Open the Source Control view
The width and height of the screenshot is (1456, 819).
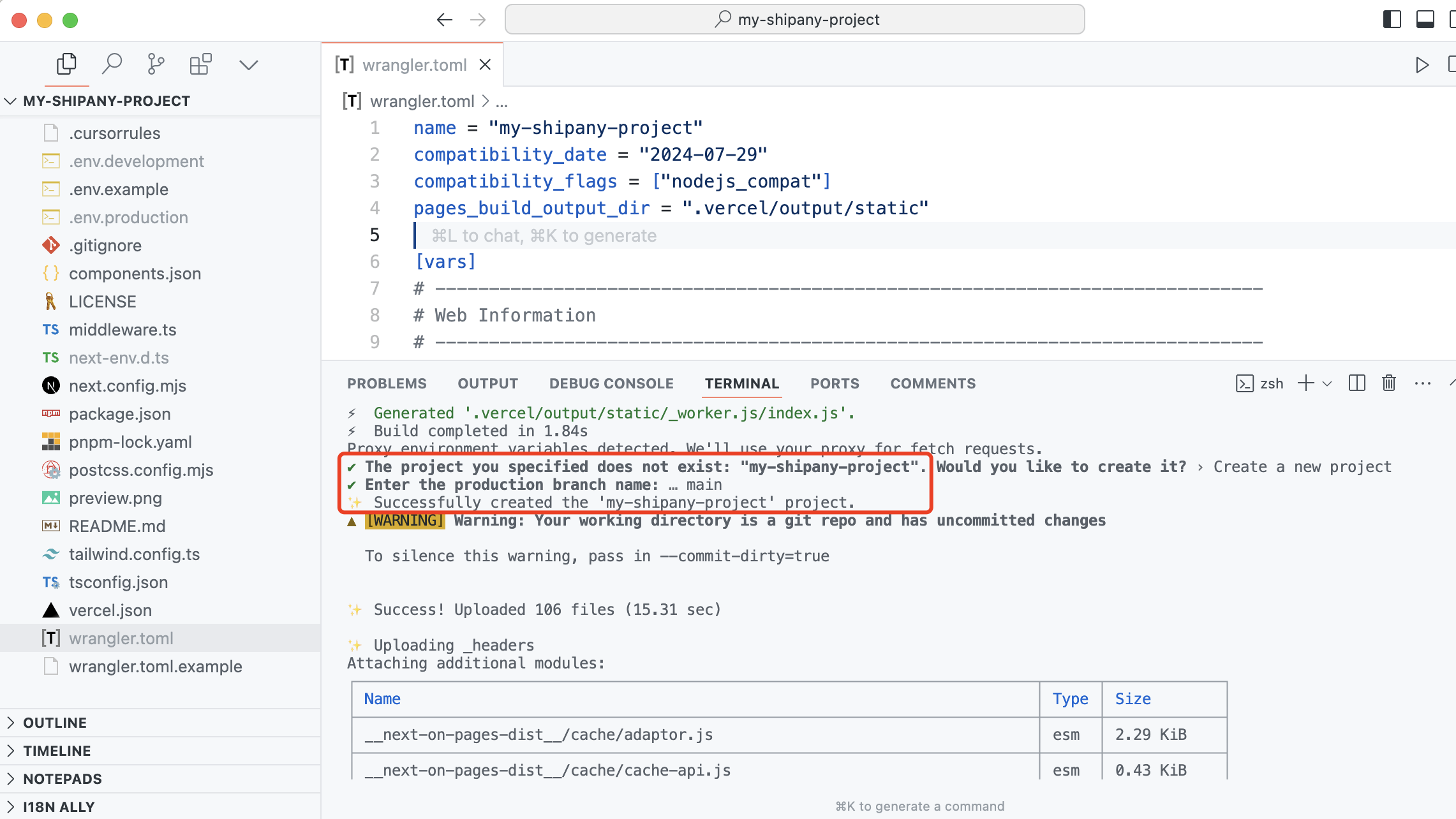click(x=154, y=64)
